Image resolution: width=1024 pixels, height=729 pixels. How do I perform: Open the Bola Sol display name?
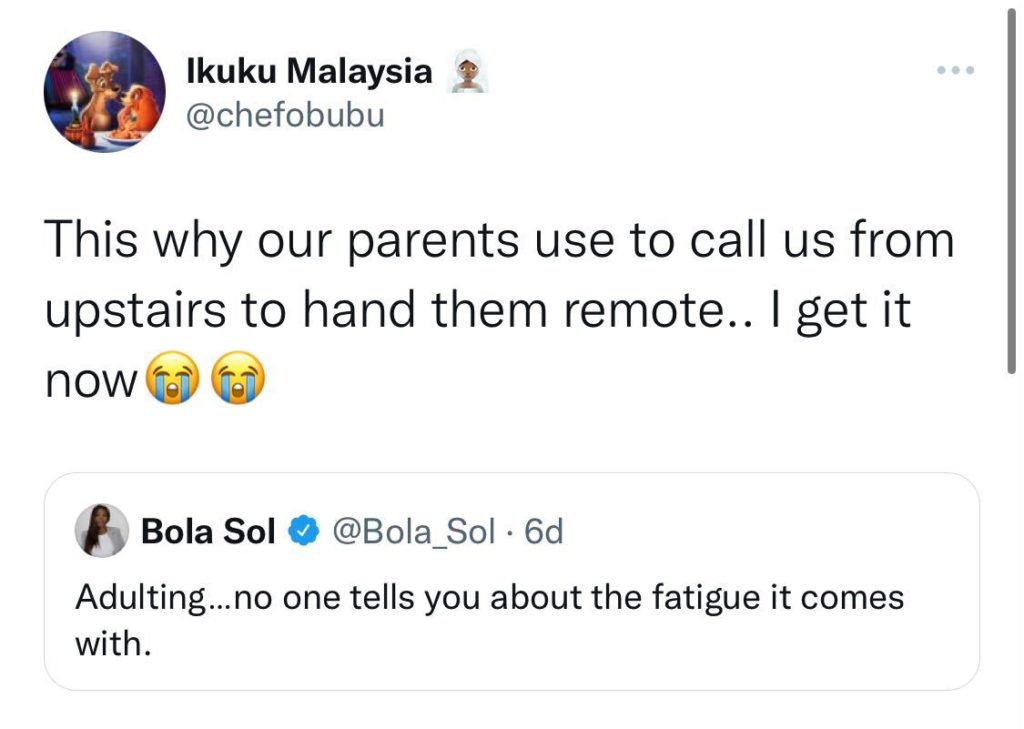208,533
